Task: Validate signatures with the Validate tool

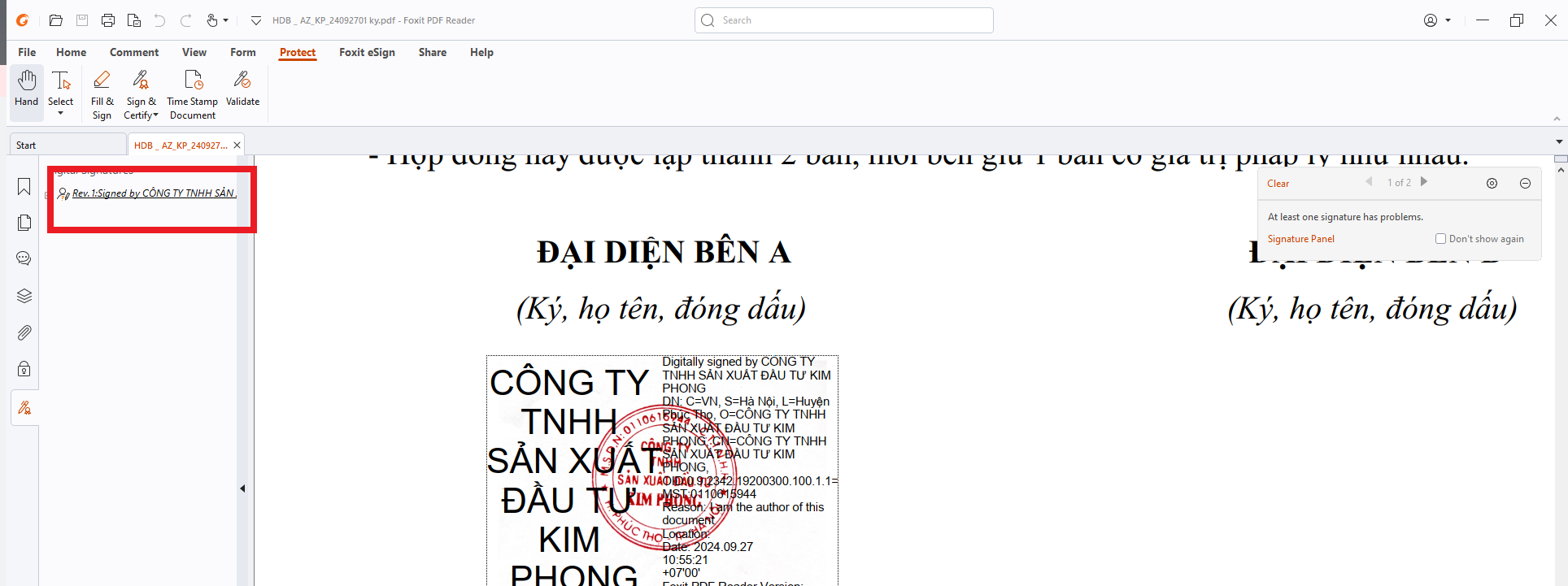Action: (243, 89)
